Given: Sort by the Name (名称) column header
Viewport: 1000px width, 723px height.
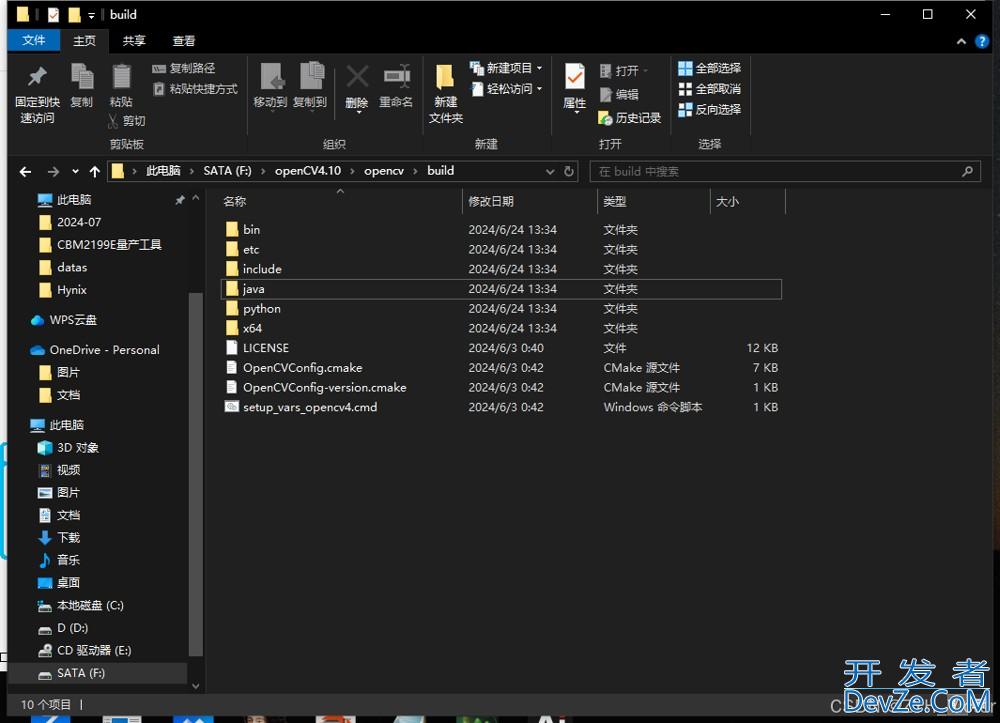Looking at the screenshot, I should [235, 201].
